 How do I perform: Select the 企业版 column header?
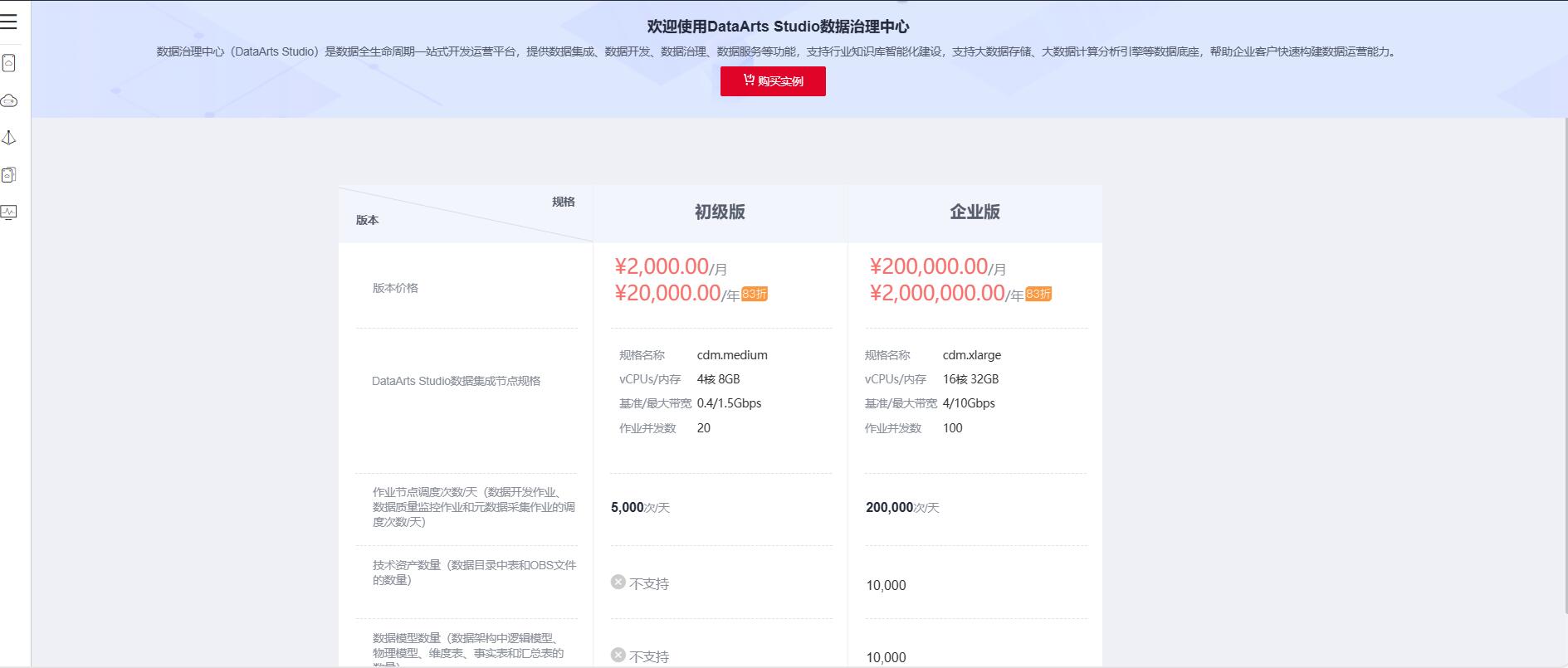975,212
